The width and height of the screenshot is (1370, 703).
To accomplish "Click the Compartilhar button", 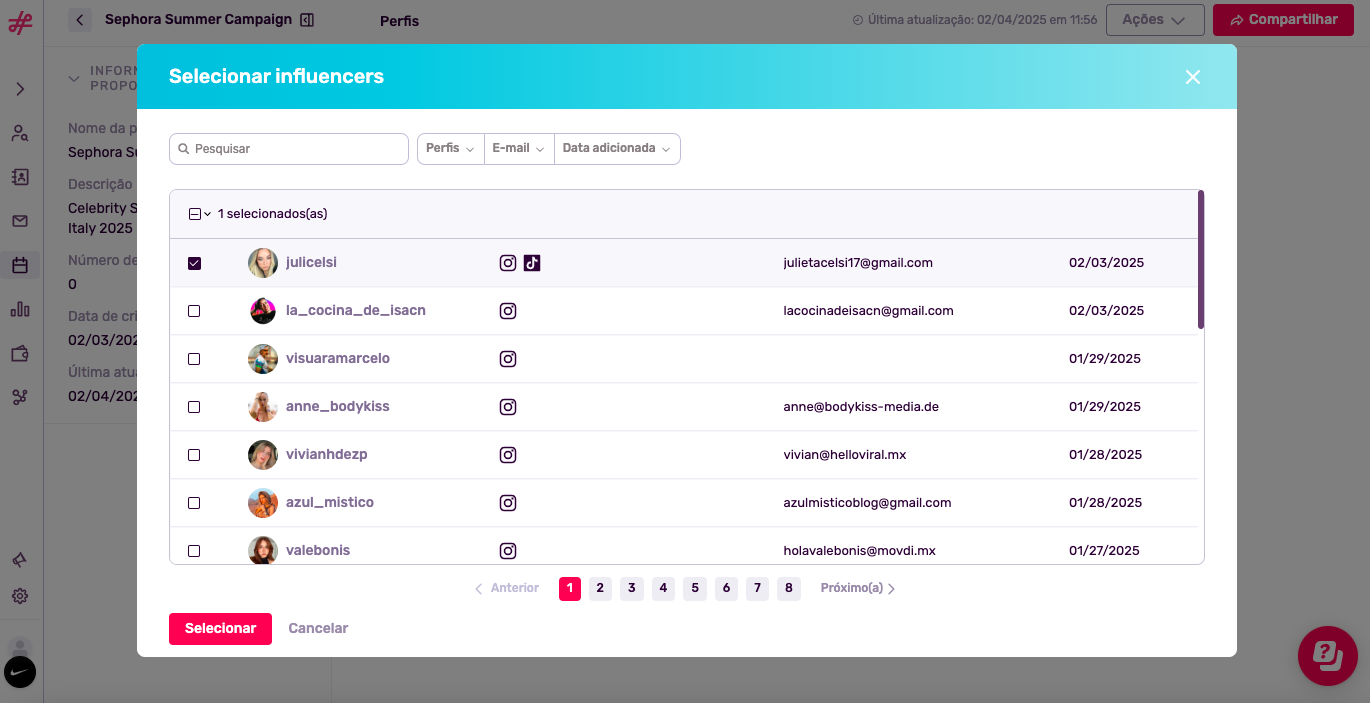I will pyautogui.click(x=1284, y=20).
